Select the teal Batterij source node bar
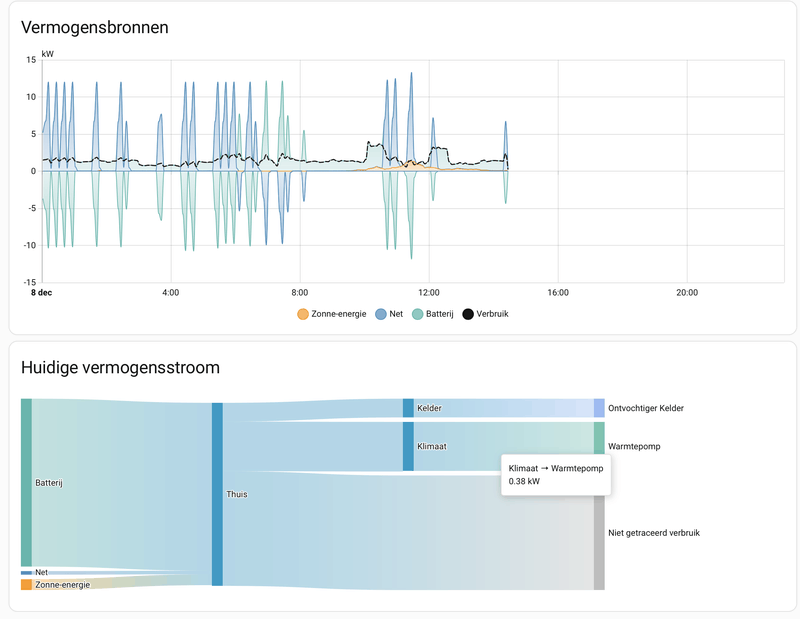 (26, 482)
